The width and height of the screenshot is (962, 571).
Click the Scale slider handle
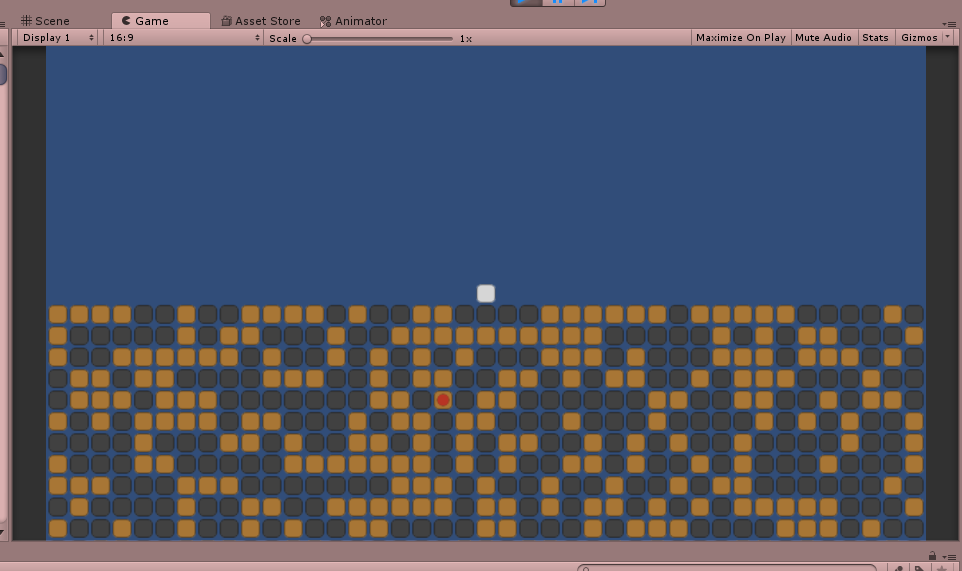307,39
